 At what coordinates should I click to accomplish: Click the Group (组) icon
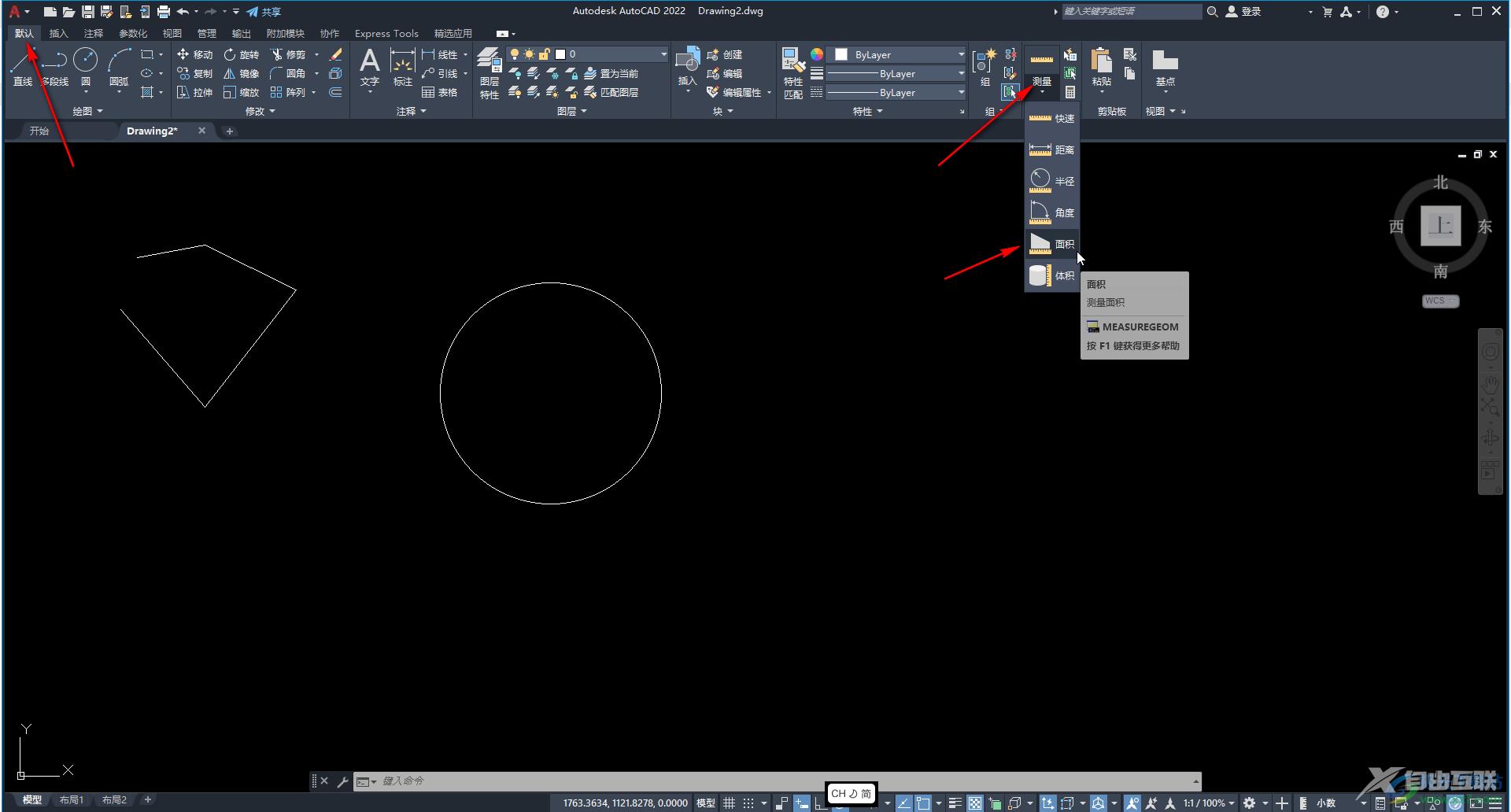click(x=985, y=66)
